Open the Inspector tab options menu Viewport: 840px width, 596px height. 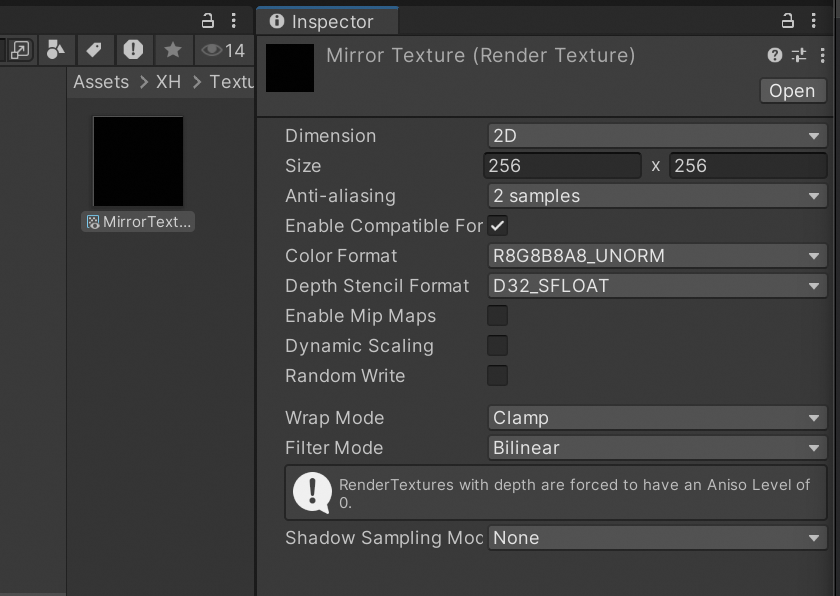(x=814, y=21)
